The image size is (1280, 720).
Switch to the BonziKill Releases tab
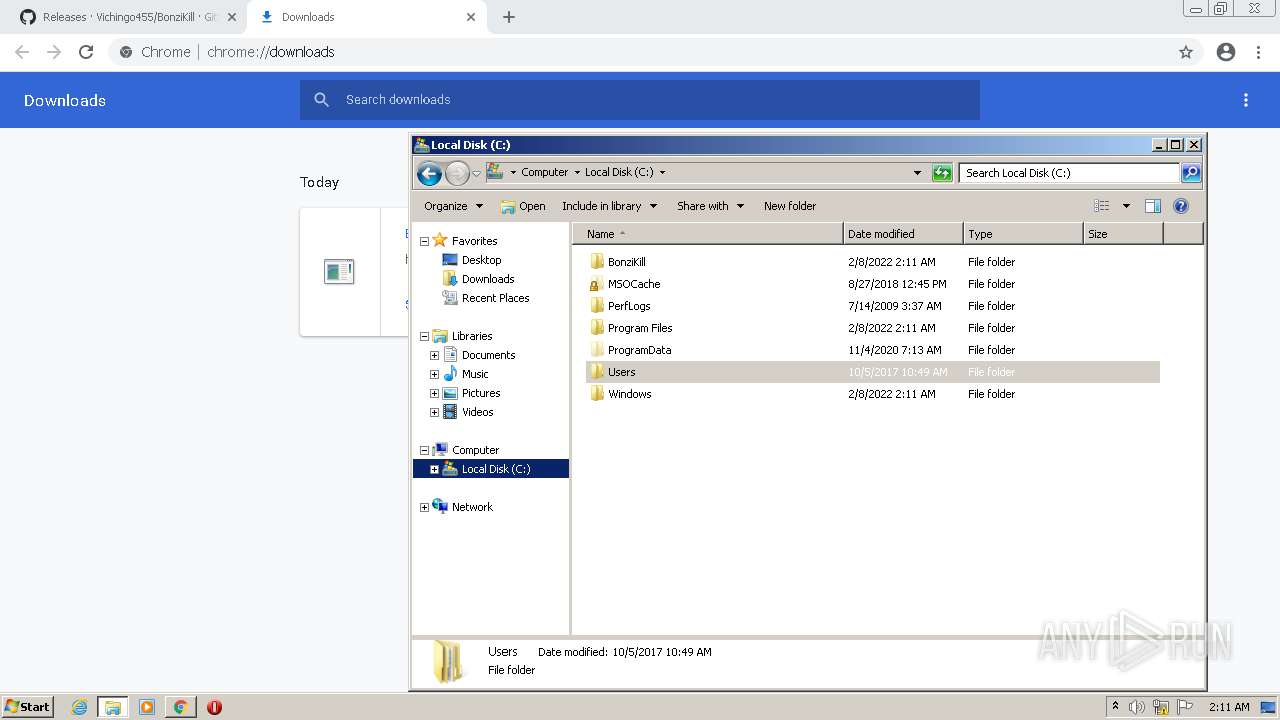[x=118, y=17]
